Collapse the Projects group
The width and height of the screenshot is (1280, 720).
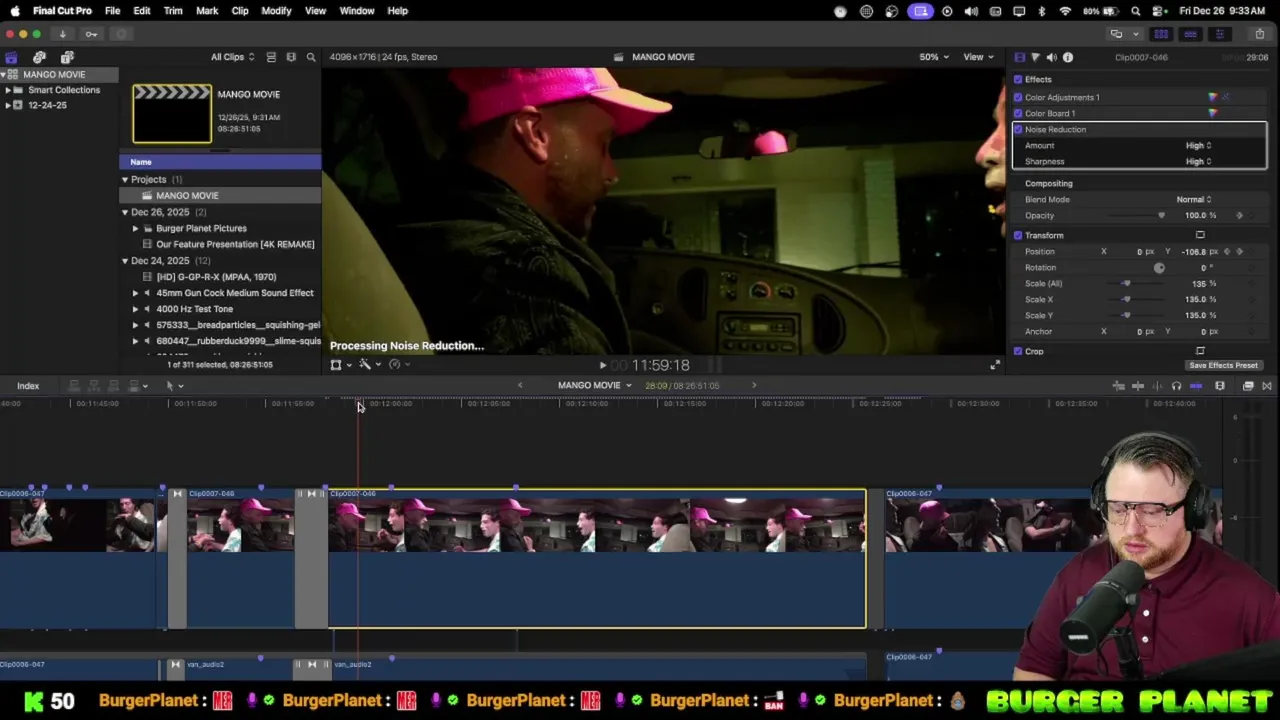click(x=125, y=180)
